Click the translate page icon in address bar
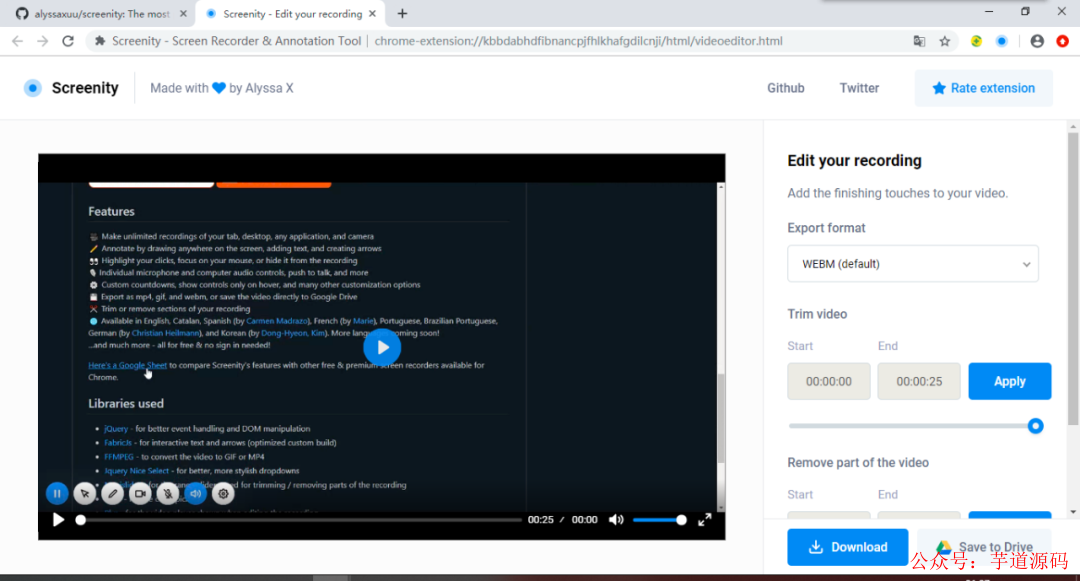 pos(919,41)
